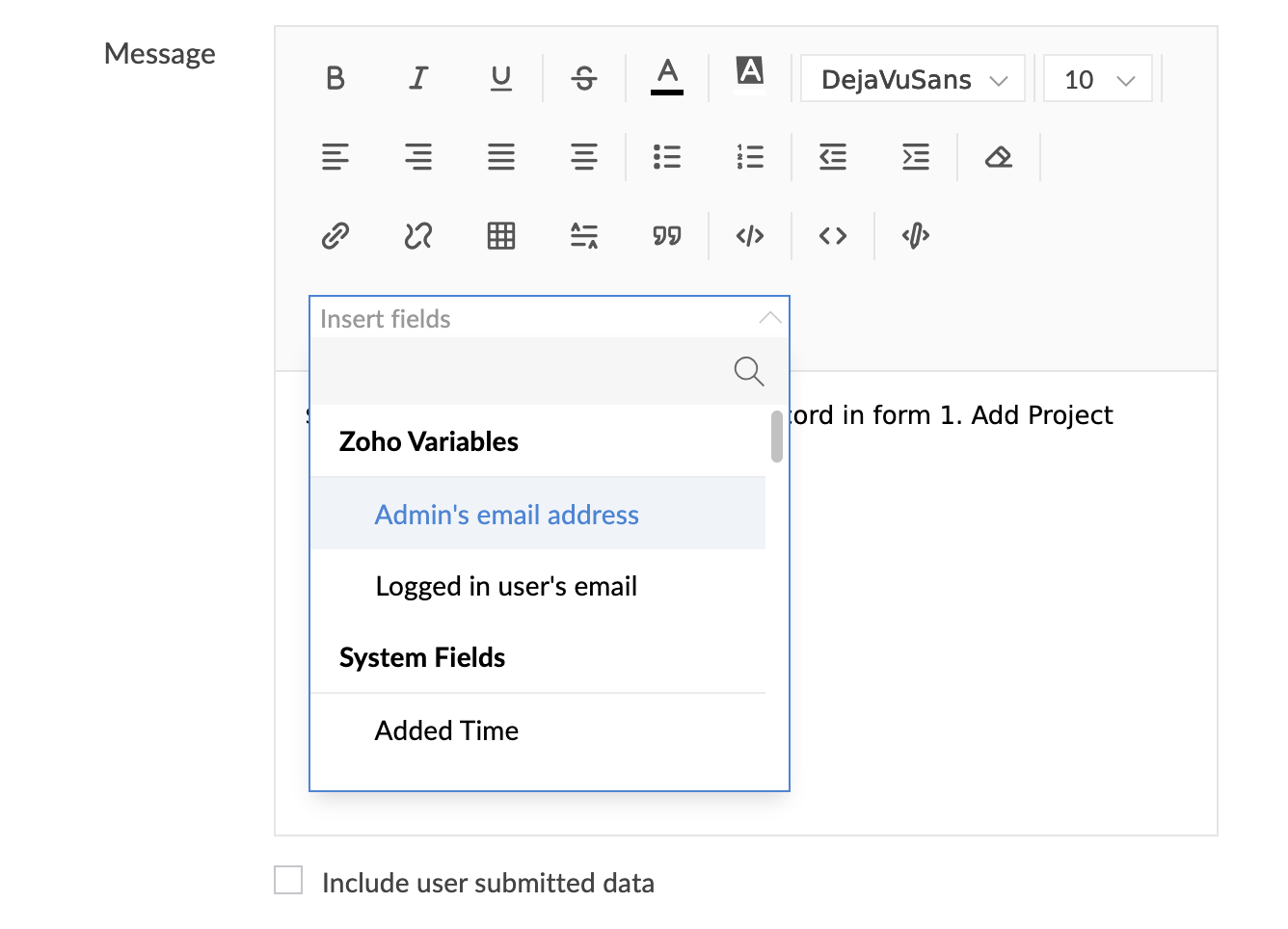Increase indent of paragraph

click(x=916, y=157)
